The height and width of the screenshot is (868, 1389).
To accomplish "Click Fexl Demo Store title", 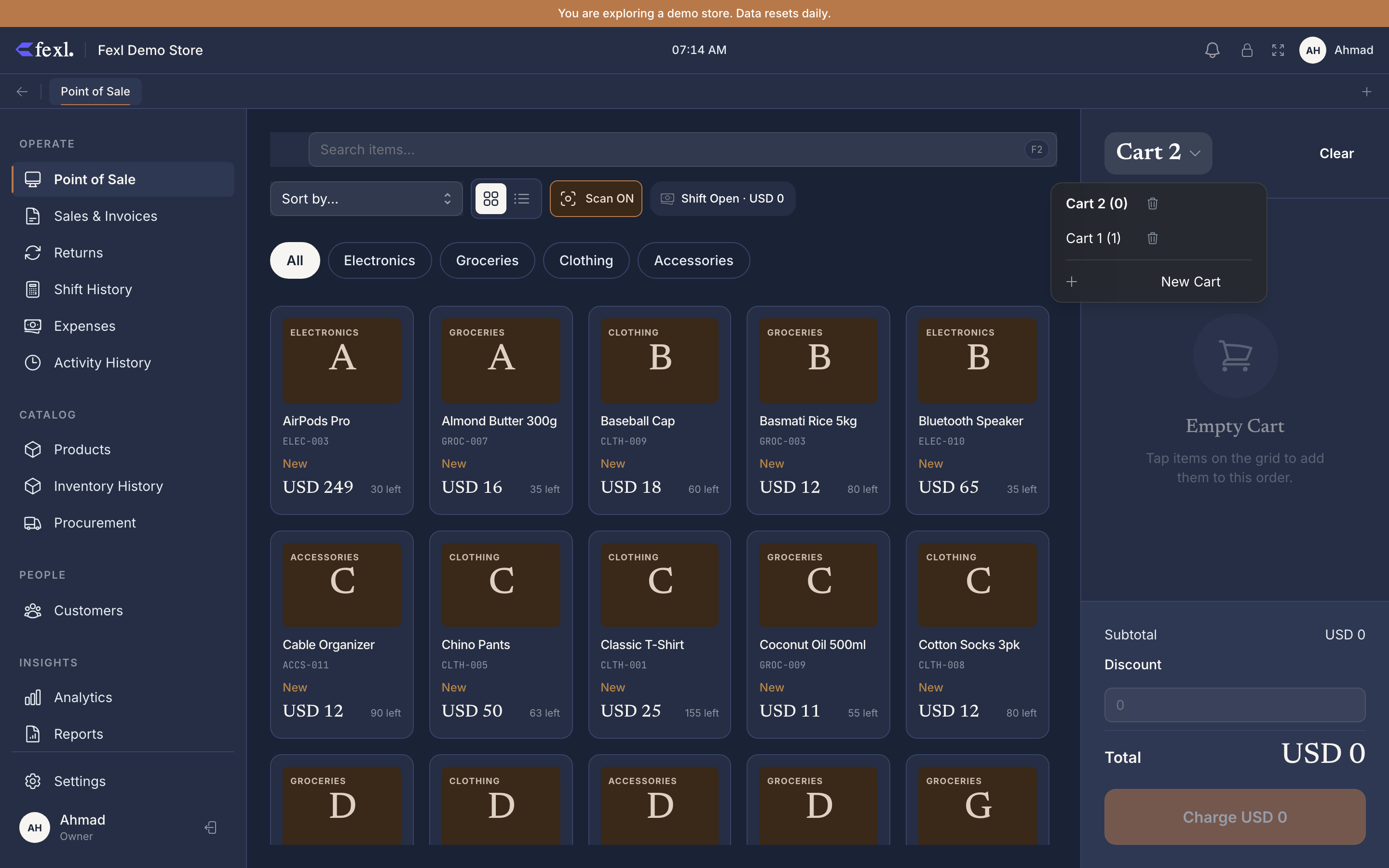I will point(150,51).
